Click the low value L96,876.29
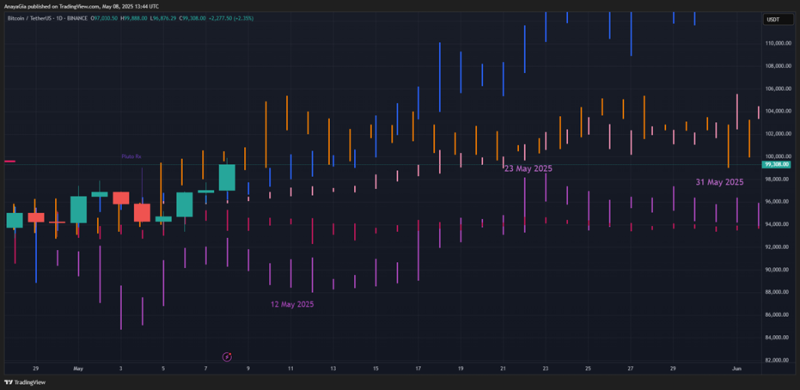This screenshot has width=800, height=390. (x=163, y=18)
